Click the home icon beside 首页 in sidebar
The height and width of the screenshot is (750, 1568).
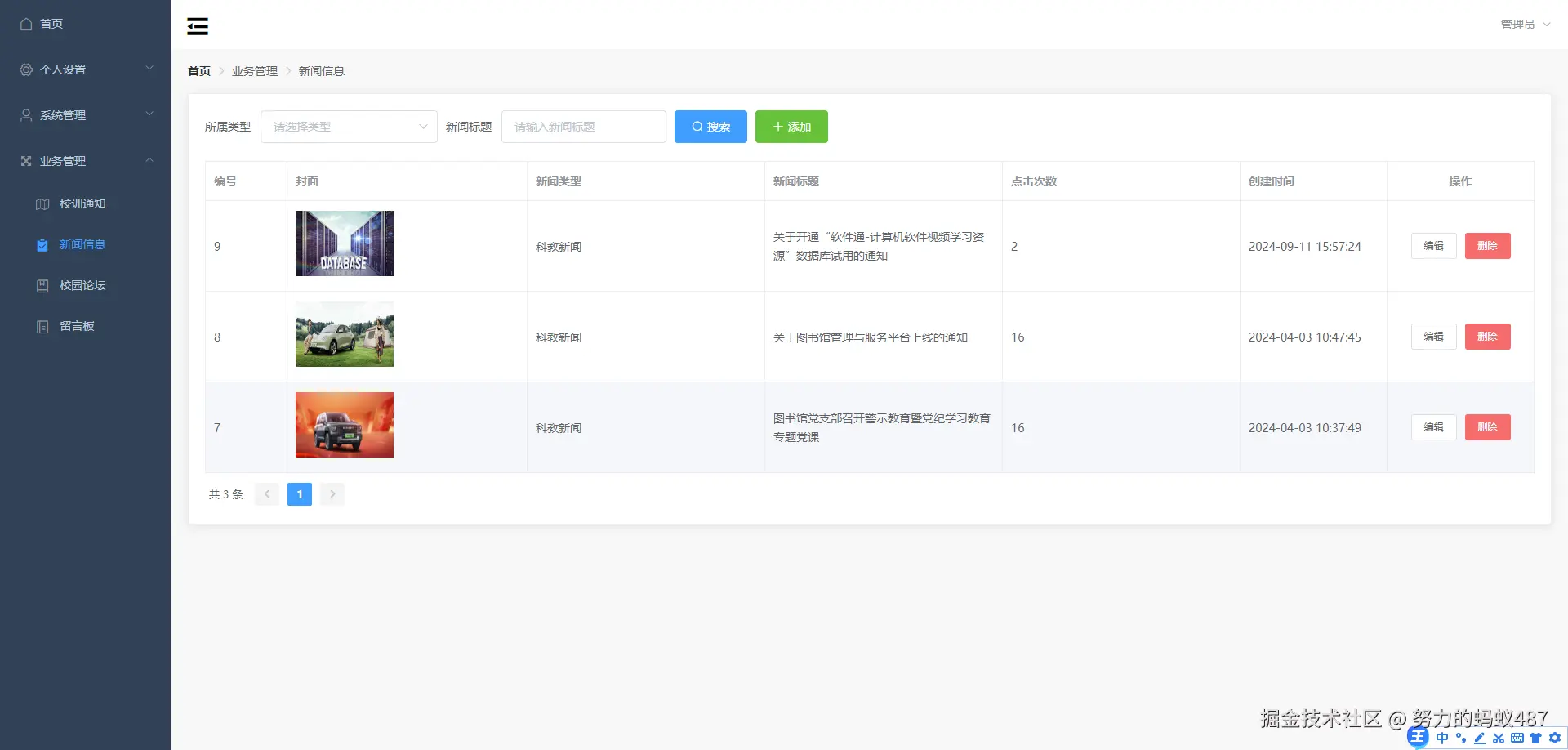(x=25, y=24)
